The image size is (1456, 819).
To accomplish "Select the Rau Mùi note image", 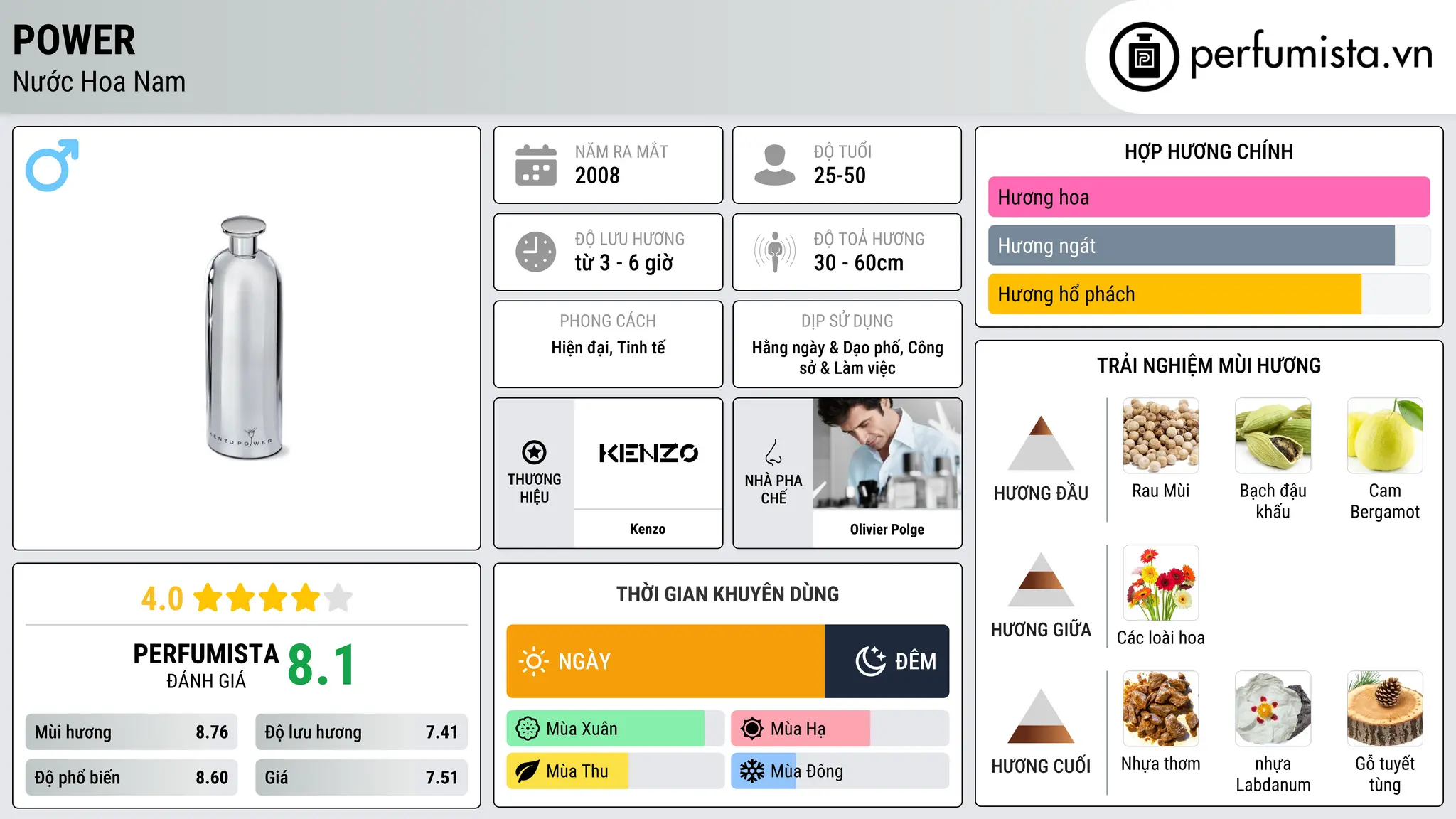I will [1160, 435].
